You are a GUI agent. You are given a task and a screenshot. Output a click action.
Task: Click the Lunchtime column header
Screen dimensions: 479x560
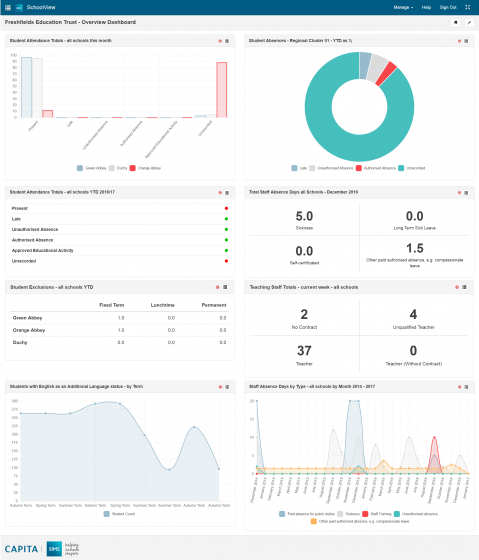tap(163, 305)
